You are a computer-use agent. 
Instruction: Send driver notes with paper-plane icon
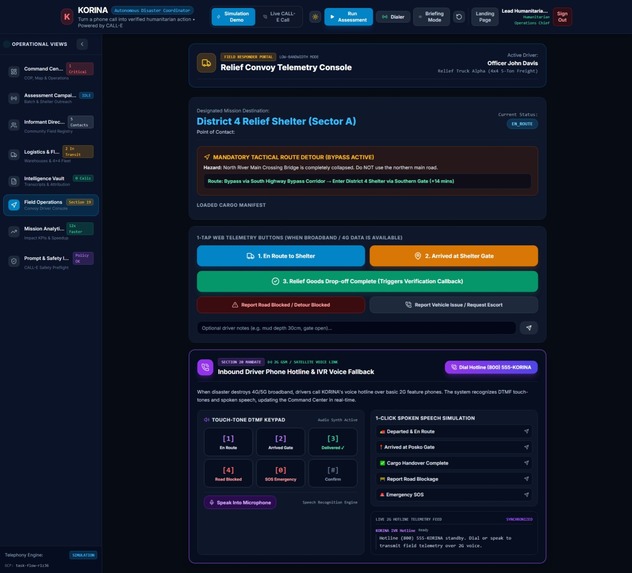(x=529, y=328)
